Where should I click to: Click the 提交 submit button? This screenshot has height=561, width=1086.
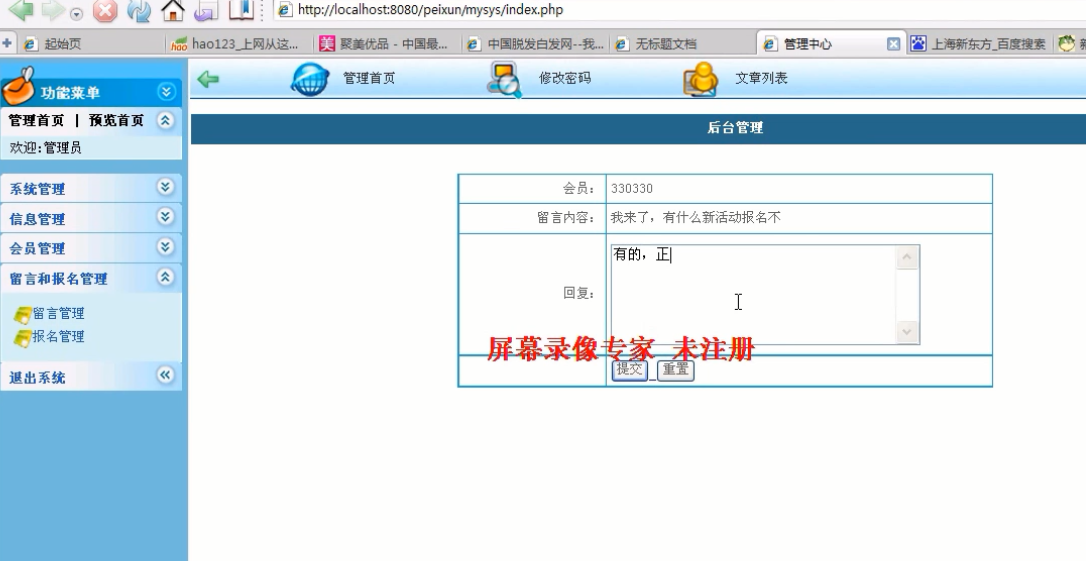click(629, 370)
